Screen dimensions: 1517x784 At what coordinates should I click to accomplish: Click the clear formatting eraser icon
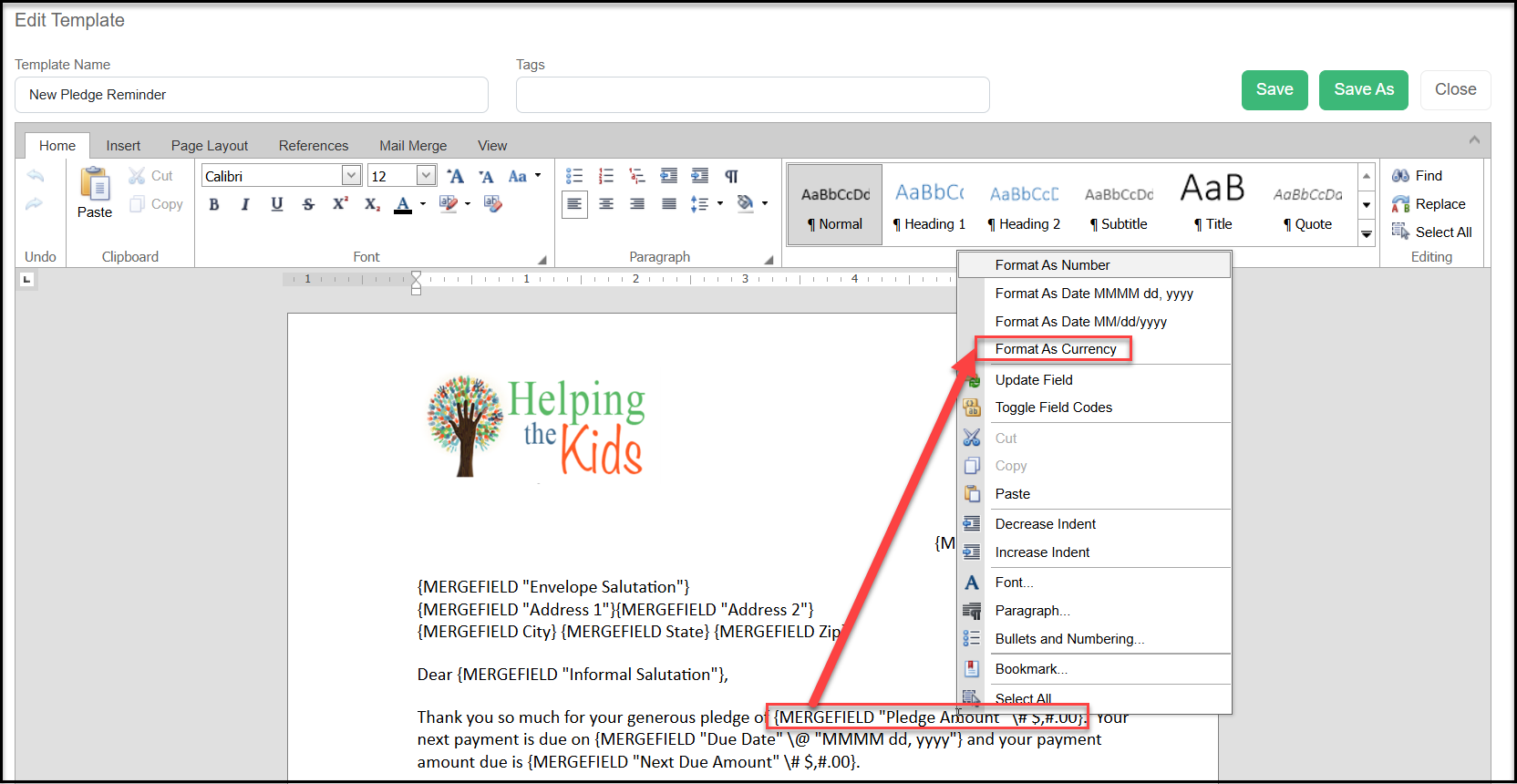point(493,204)
